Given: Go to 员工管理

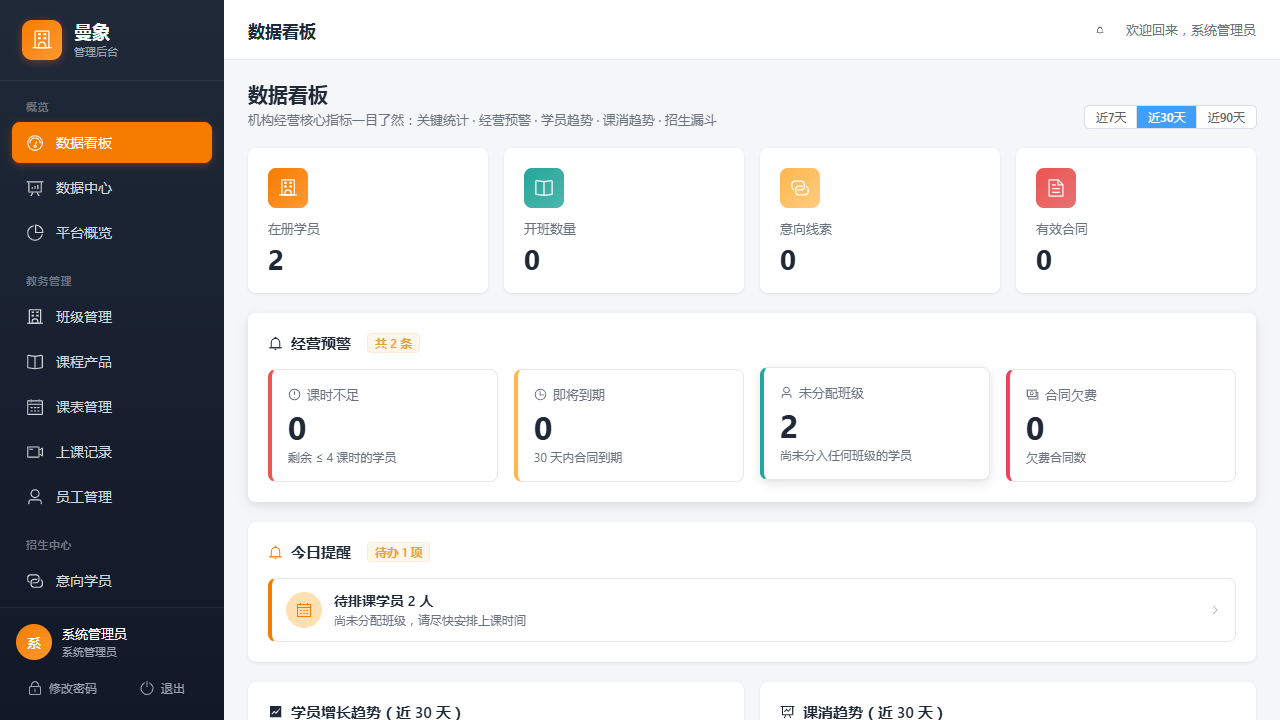Looking at the screenshot, I should pos(112,497).
